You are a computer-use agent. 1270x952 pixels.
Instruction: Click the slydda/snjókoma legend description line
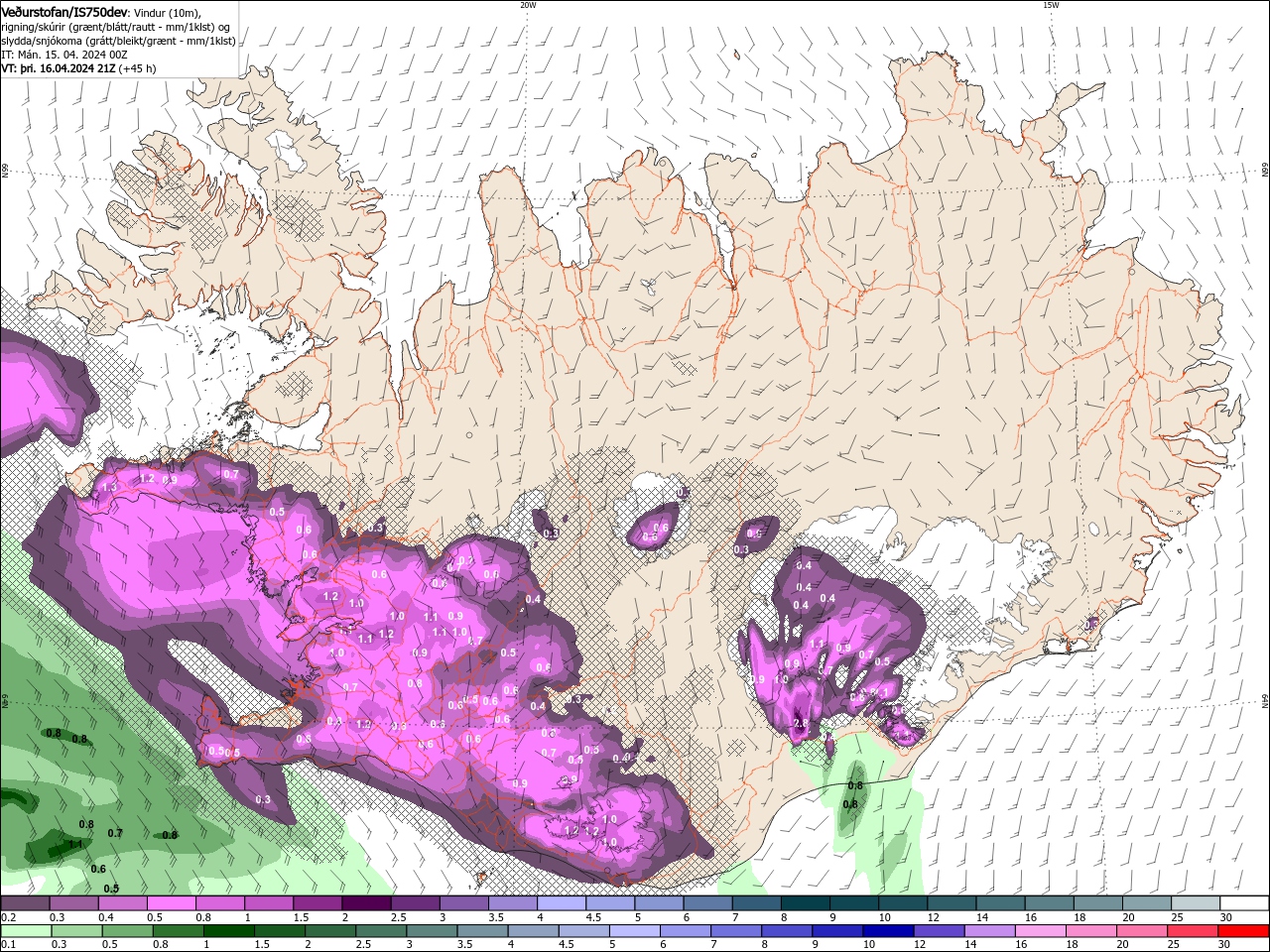coord(118,41)
